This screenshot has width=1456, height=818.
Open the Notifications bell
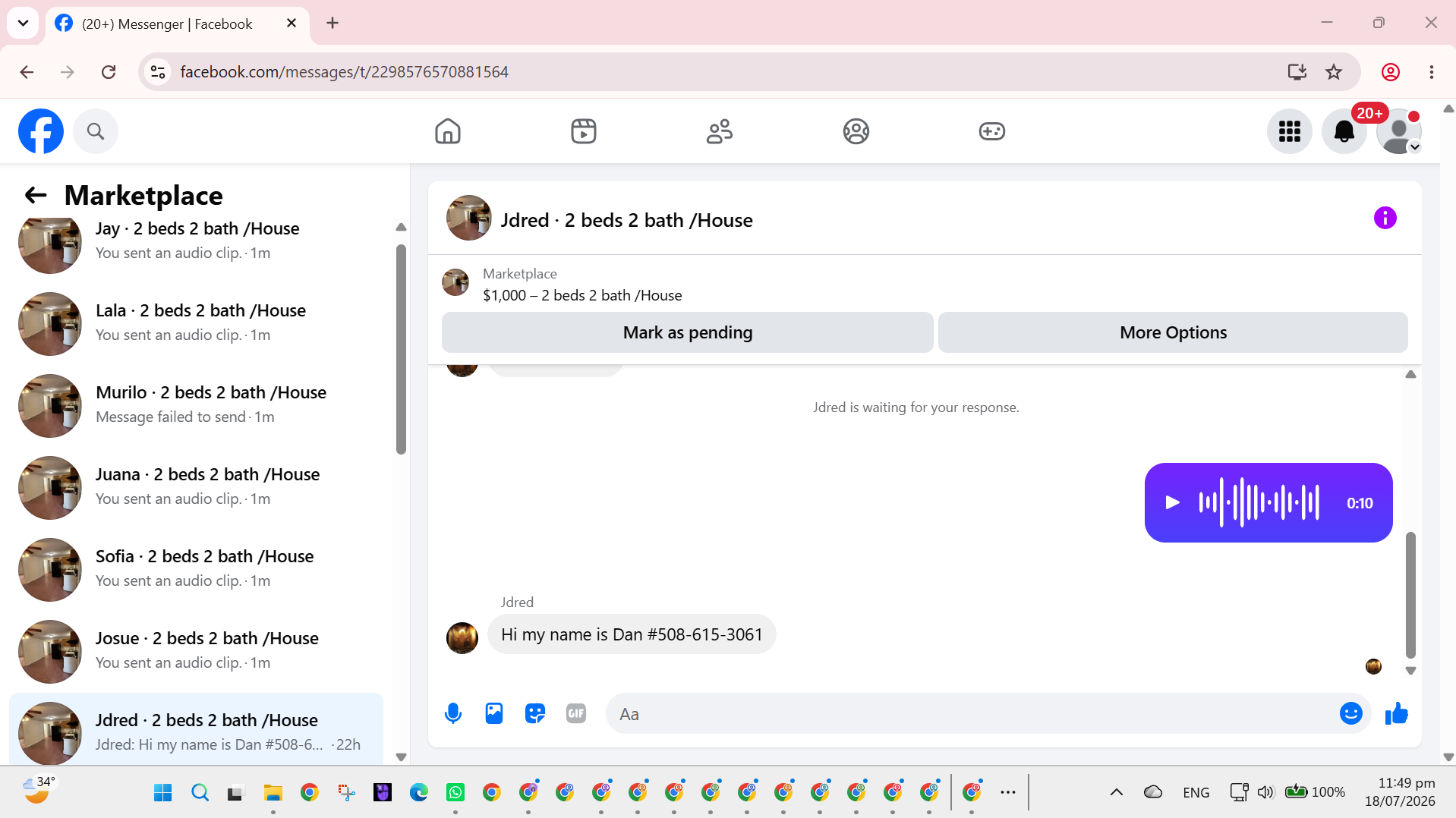click(x=1344, y=131)
